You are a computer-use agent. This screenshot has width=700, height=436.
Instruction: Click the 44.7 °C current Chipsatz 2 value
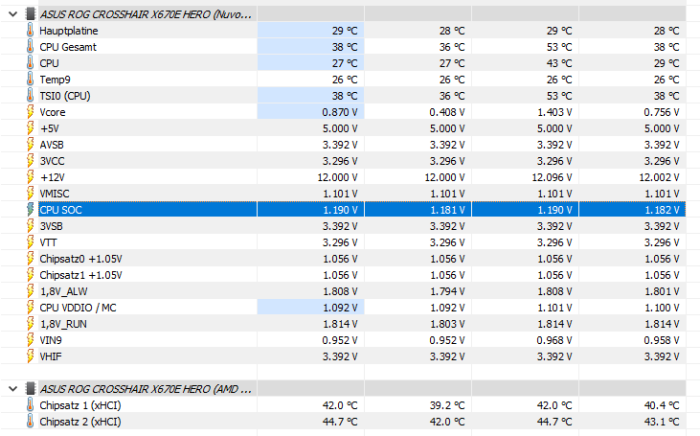click(339, 421)
